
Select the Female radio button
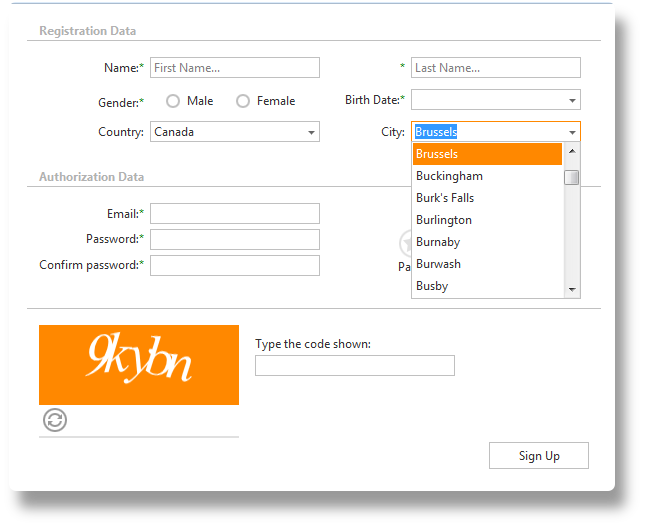pyautogui.click(x=243, y=101)
